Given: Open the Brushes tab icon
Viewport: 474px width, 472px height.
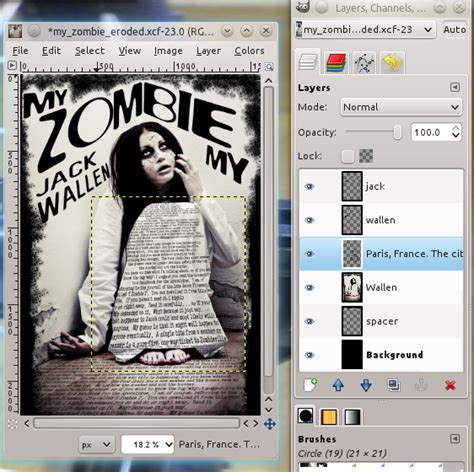Looking at the screenshot, I should click(x=306, y=416).
